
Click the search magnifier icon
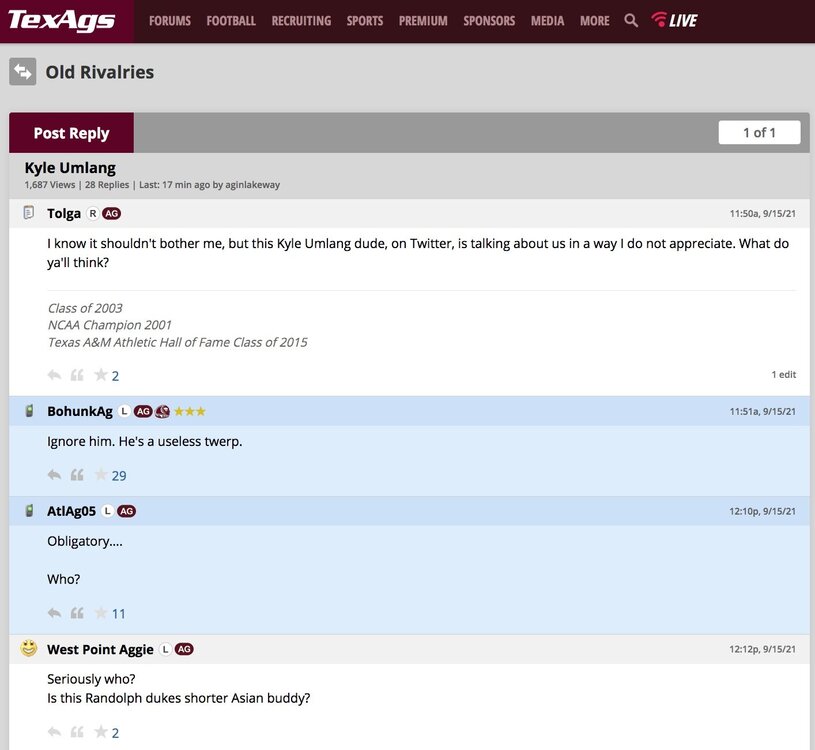point(631,20)
